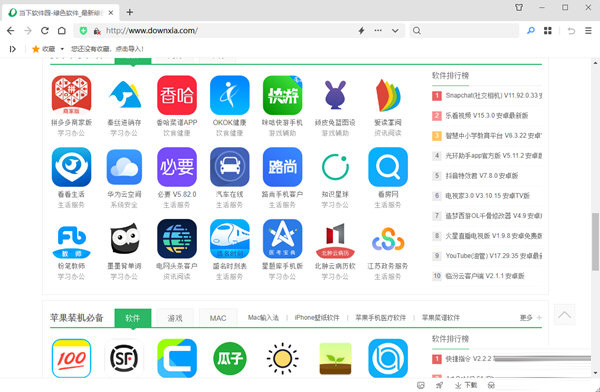Screen dimensions: 600x392
Task: Click the blue search magnifier button
Action: [x=531, y=30]
